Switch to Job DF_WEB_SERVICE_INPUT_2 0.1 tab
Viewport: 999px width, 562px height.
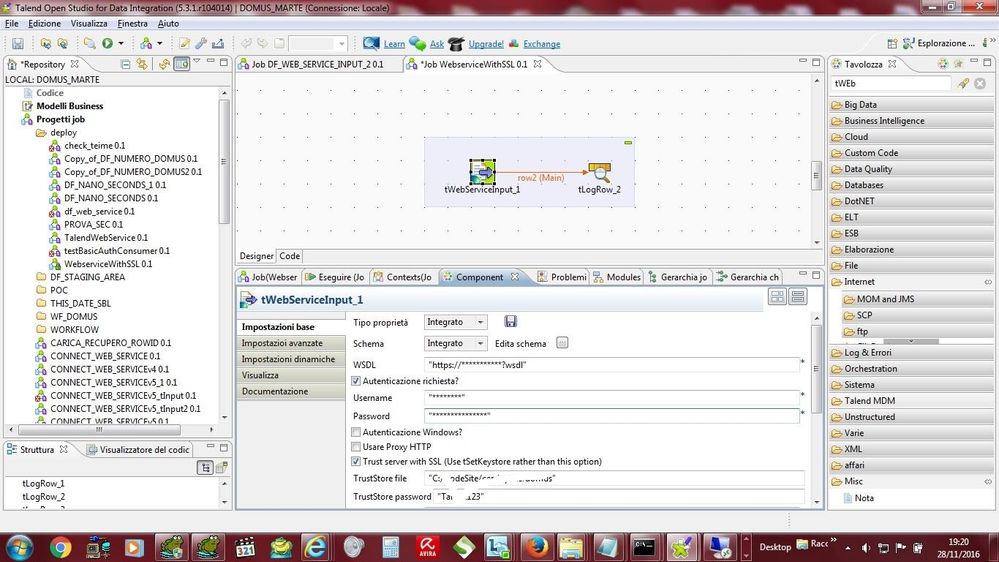point(317,64)
